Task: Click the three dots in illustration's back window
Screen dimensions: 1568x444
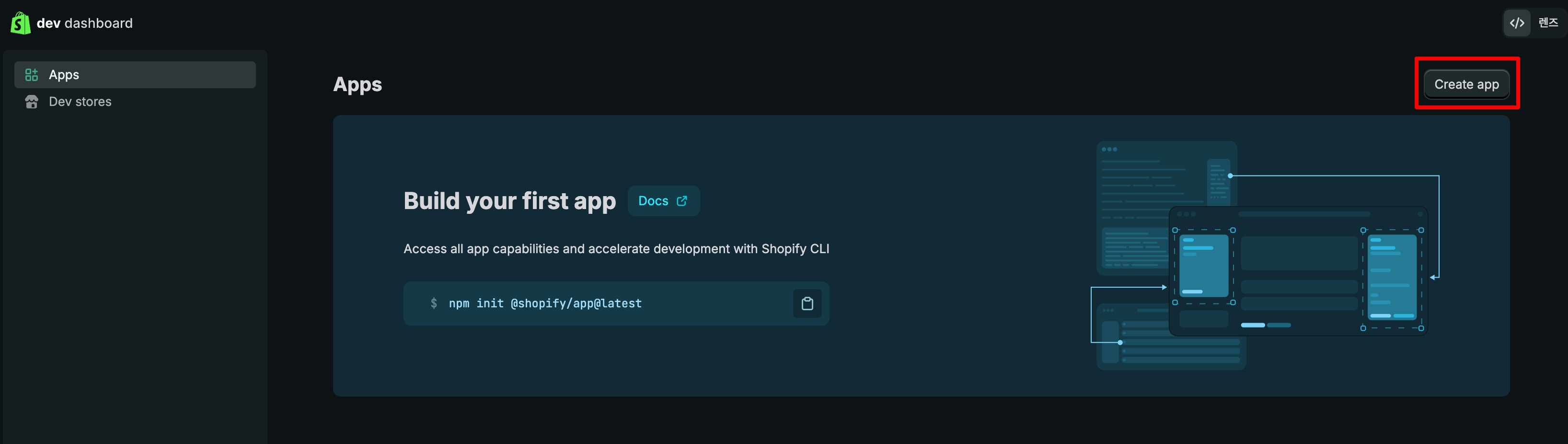Action: pyautogui.click(x=1109, y=149)
